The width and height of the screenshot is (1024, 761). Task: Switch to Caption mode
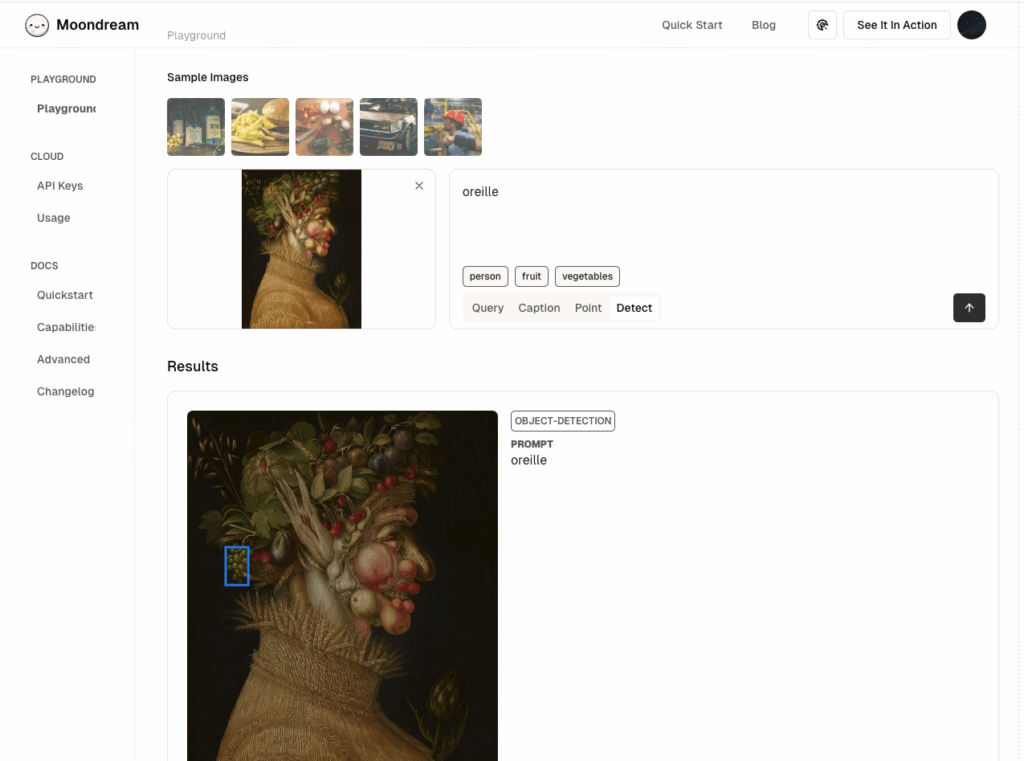pyautogui.click(x=539, y=308)
